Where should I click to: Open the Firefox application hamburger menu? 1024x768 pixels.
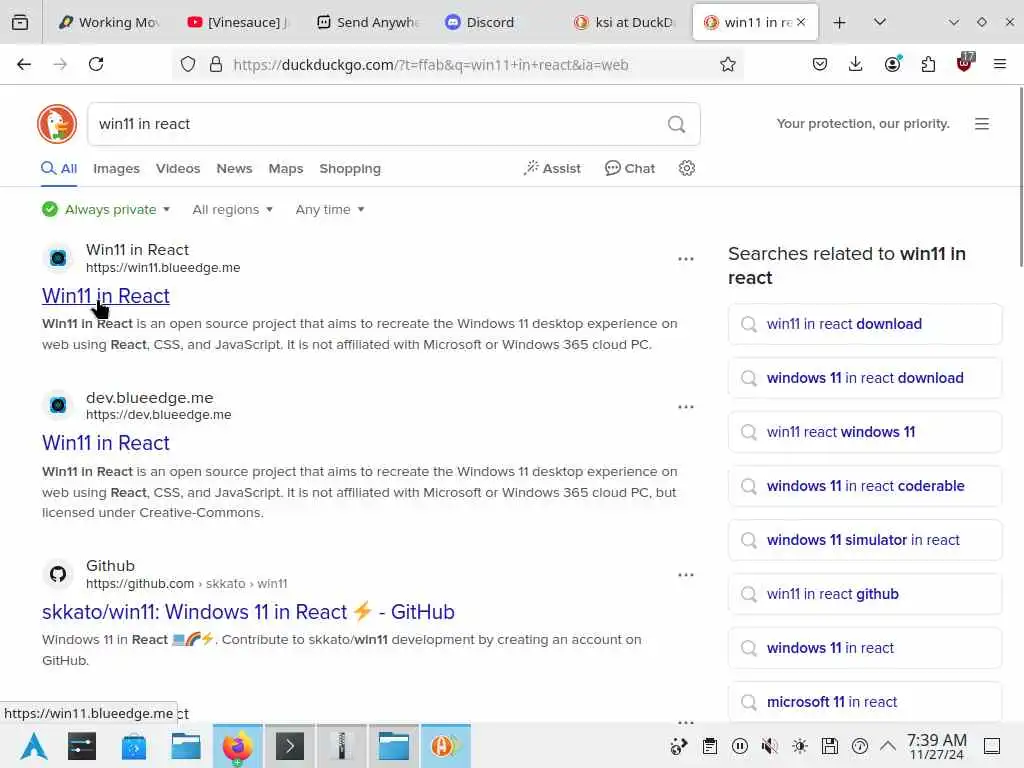[1000, 64]
